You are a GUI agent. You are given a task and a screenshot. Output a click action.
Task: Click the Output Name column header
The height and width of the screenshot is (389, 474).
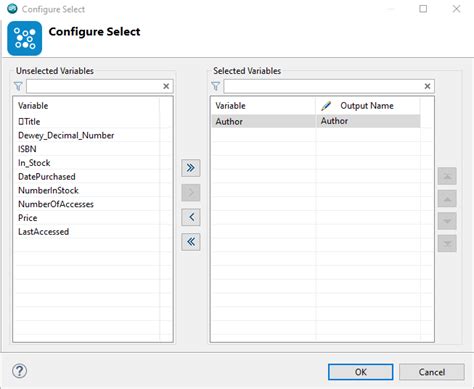tap(367, 106)
